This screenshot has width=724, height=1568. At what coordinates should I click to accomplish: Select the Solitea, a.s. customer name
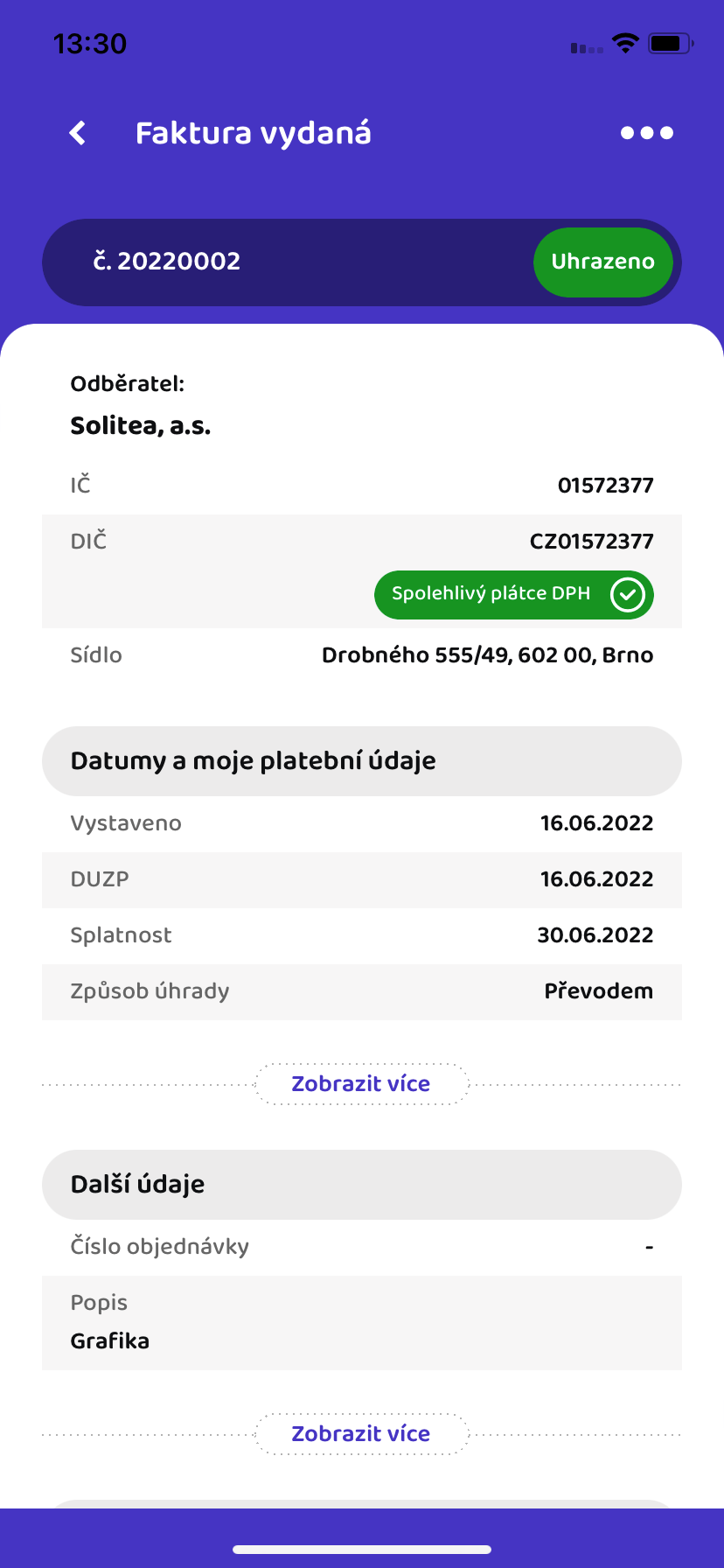point(141,426)
